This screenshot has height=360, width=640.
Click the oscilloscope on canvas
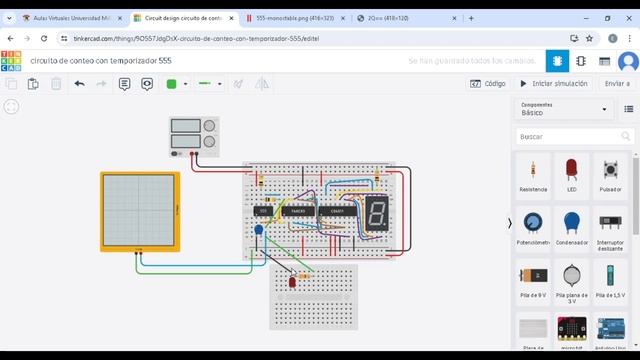[140, 212]
